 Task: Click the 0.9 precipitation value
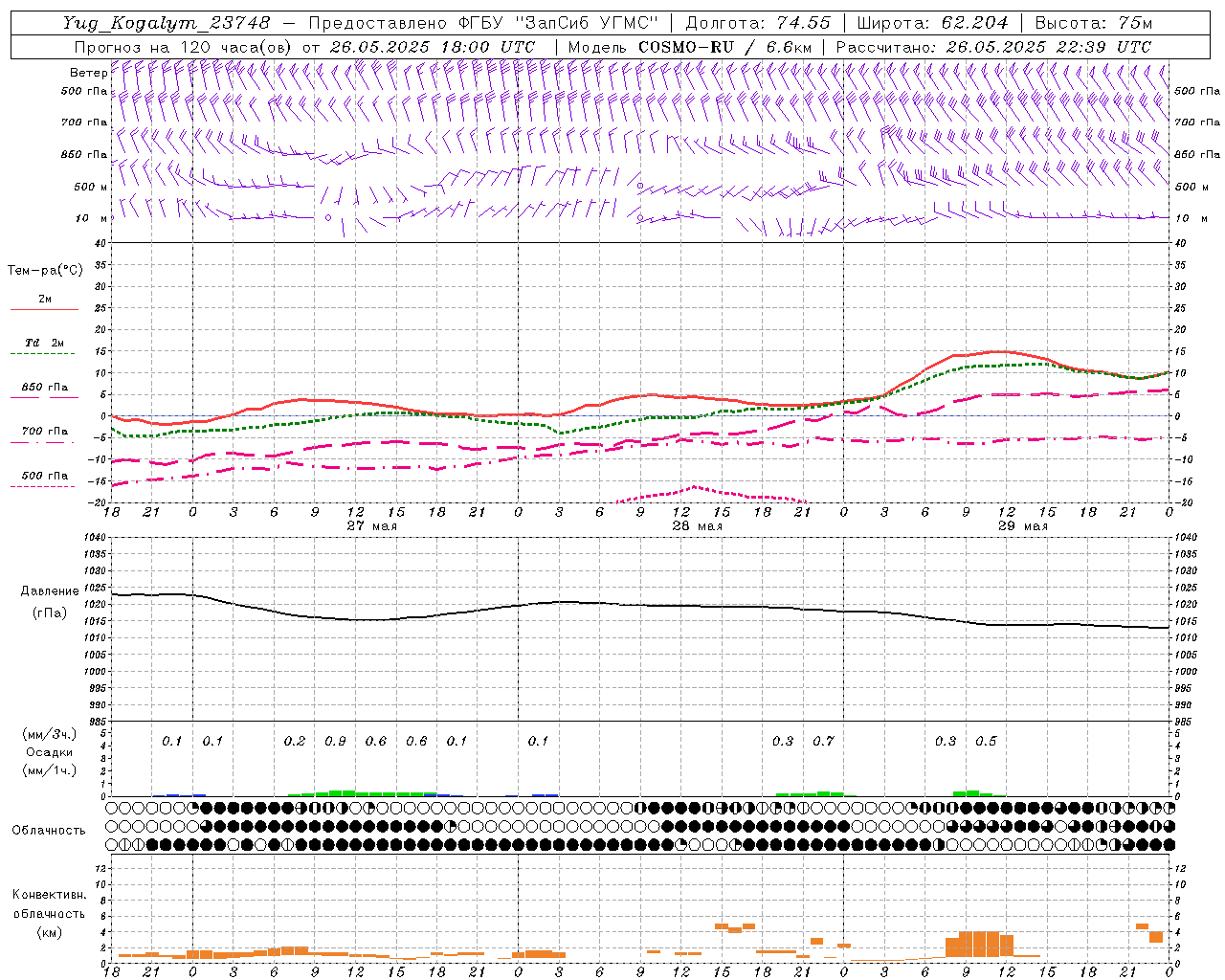coord(335,742)
